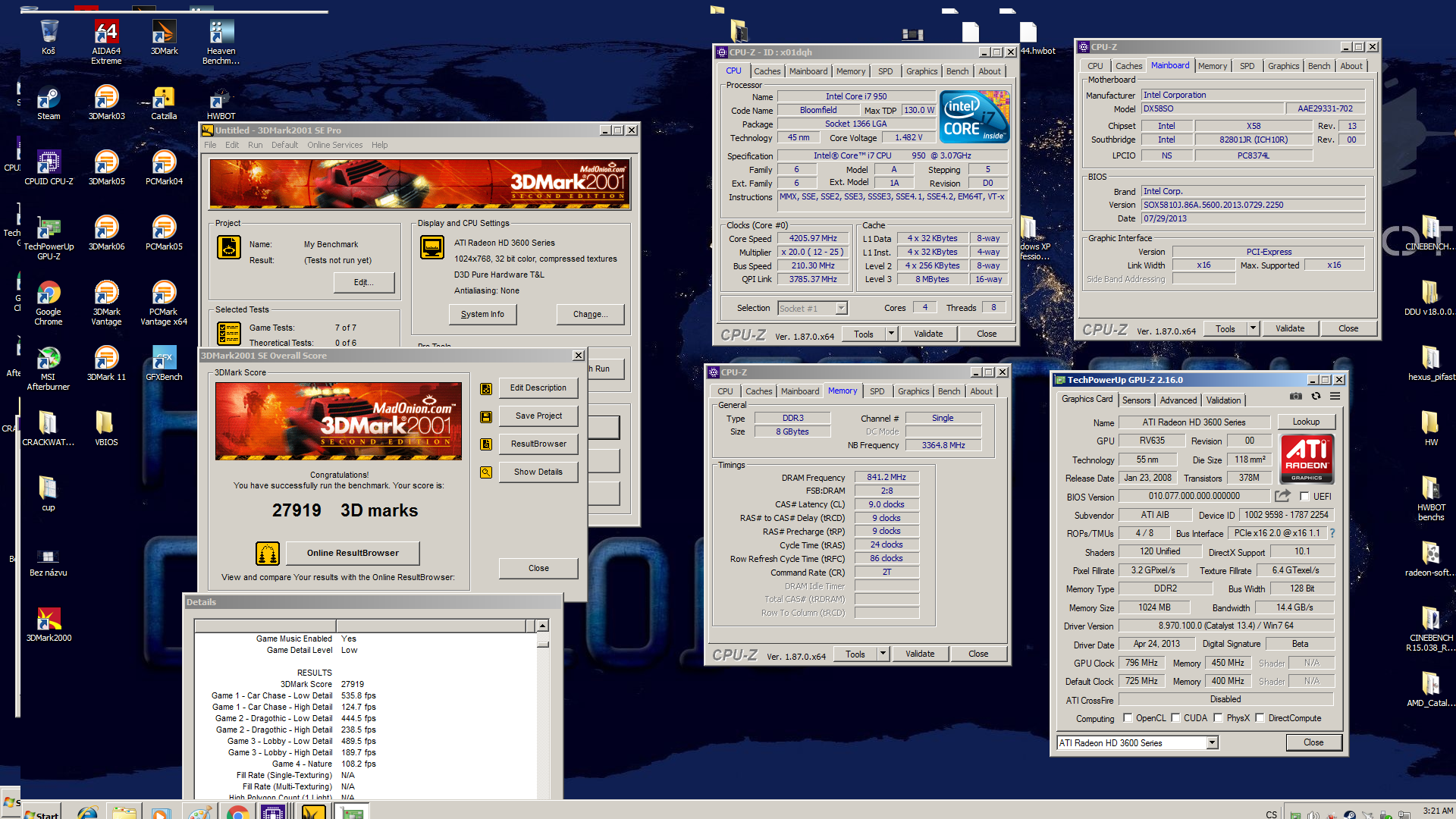Image resolution: width=1456 pixels, height=819 pixels.
Task: Click the 'Intel Core i7 950' Name field in CPU-Z
Action: (x=856, y=96)
